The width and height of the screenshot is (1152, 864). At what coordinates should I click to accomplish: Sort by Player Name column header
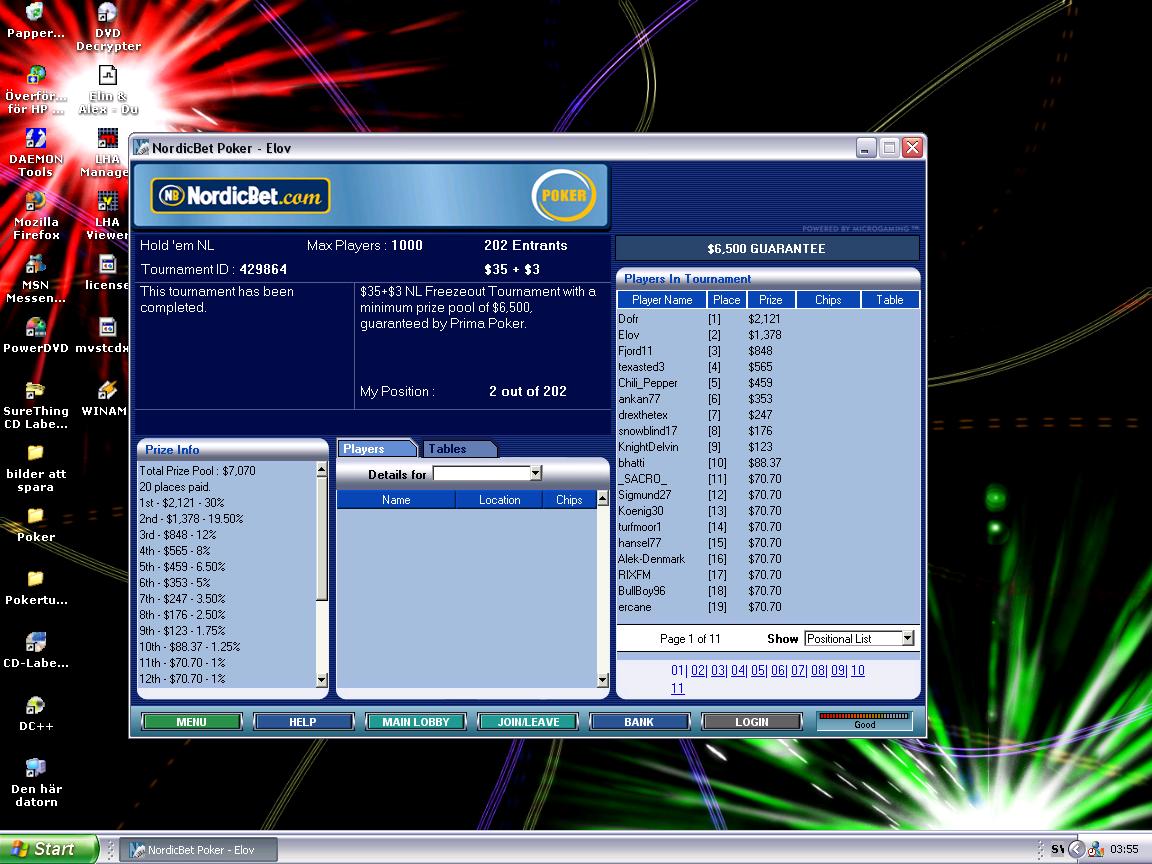click(662, 300)
